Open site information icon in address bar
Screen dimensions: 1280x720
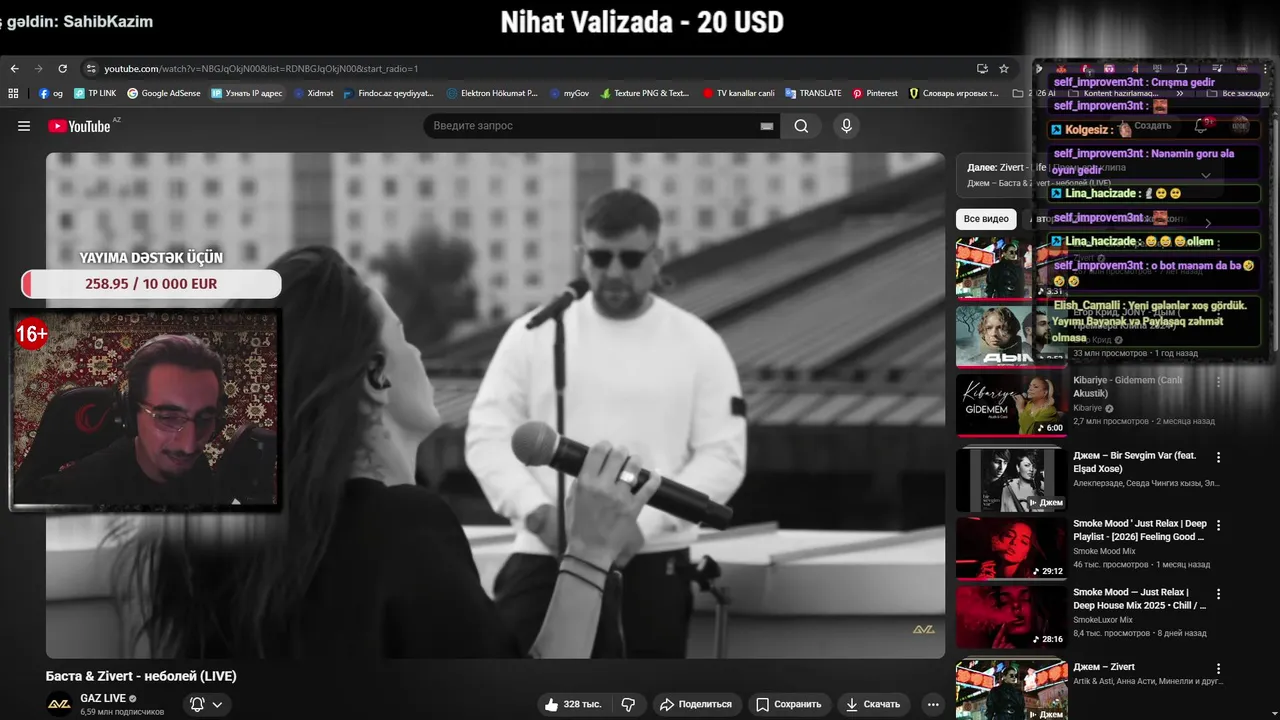[x=91, y=69]
